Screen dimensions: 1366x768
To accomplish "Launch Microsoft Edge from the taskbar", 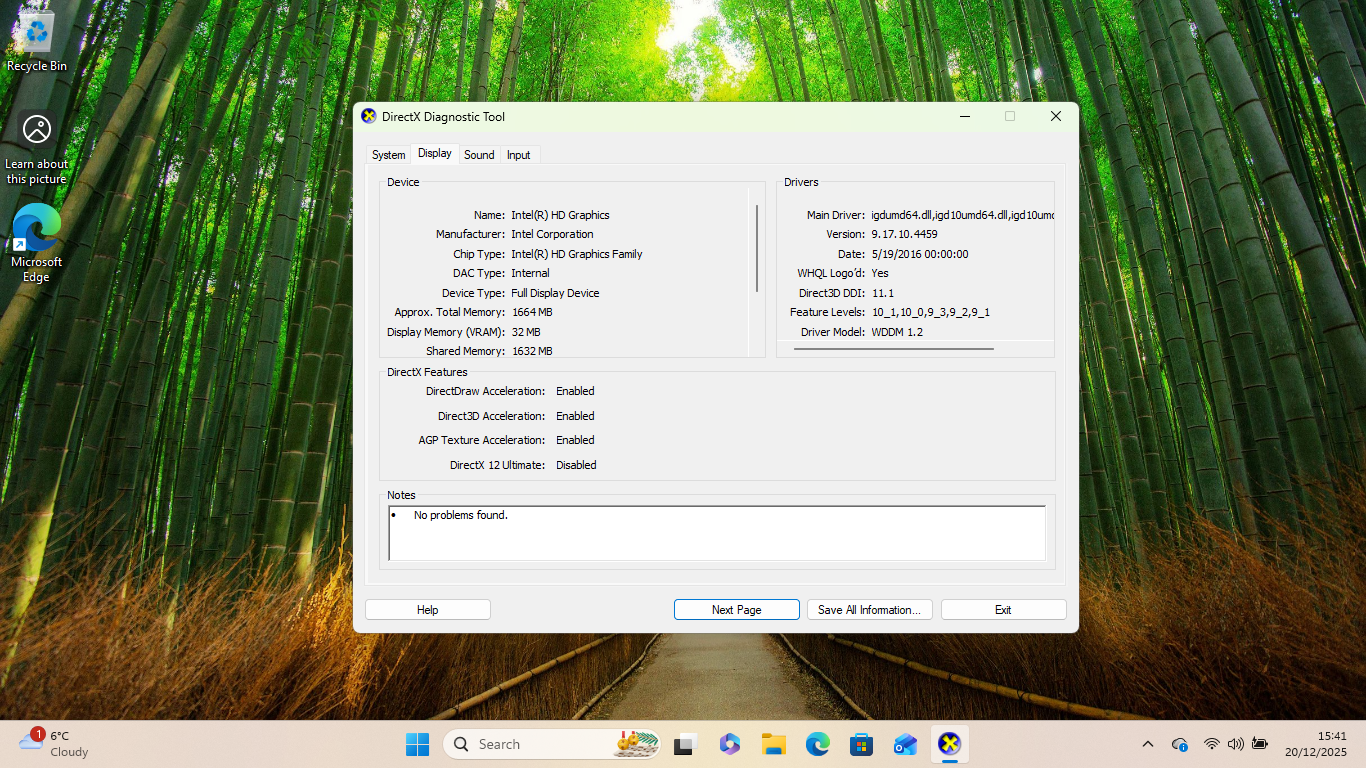I will pos(817,744).
